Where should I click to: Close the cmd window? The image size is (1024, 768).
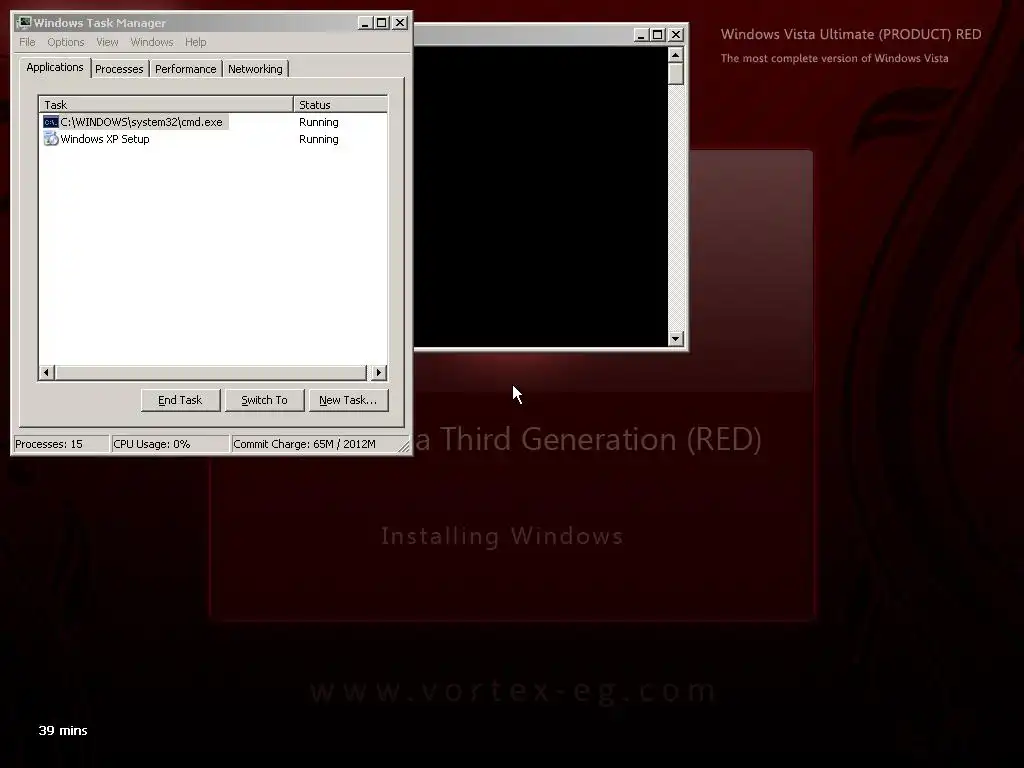[x=676, y=35]
